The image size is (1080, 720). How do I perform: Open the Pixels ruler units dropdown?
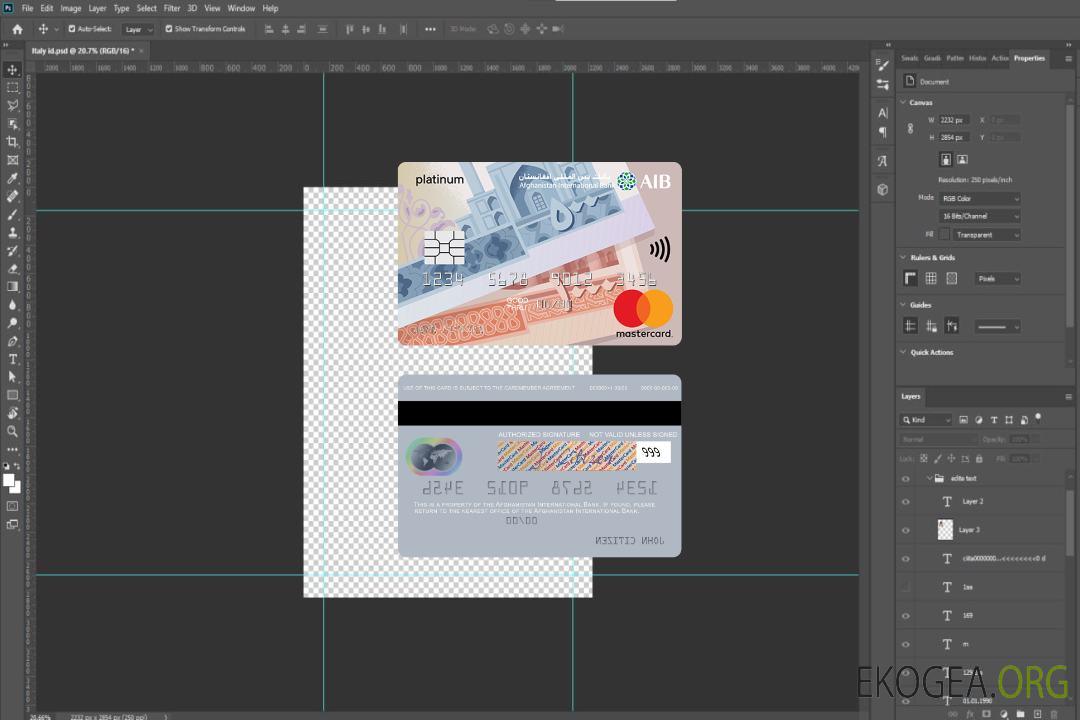998,279
